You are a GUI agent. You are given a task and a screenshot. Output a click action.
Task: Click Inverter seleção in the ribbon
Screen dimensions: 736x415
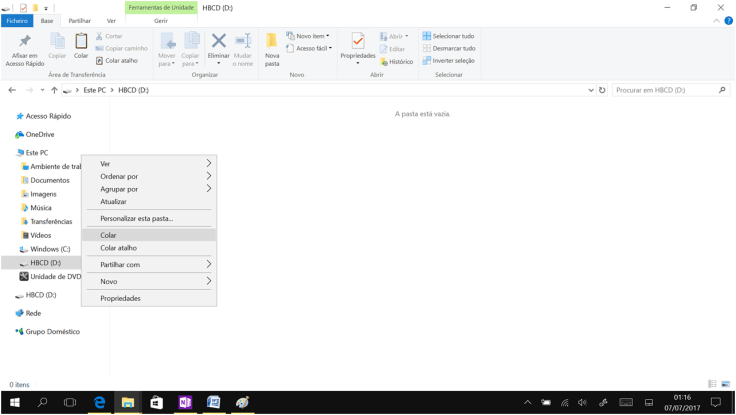[x=448, y=61]
